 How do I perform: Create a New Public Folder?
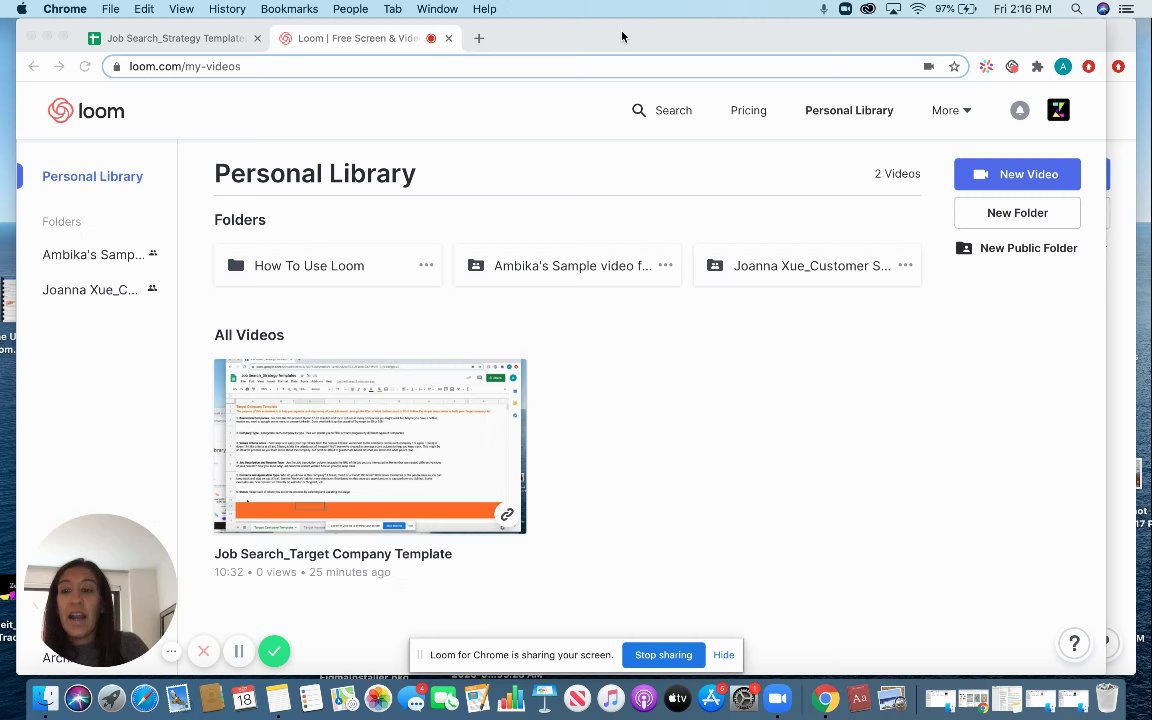[x=1017, y=248]
